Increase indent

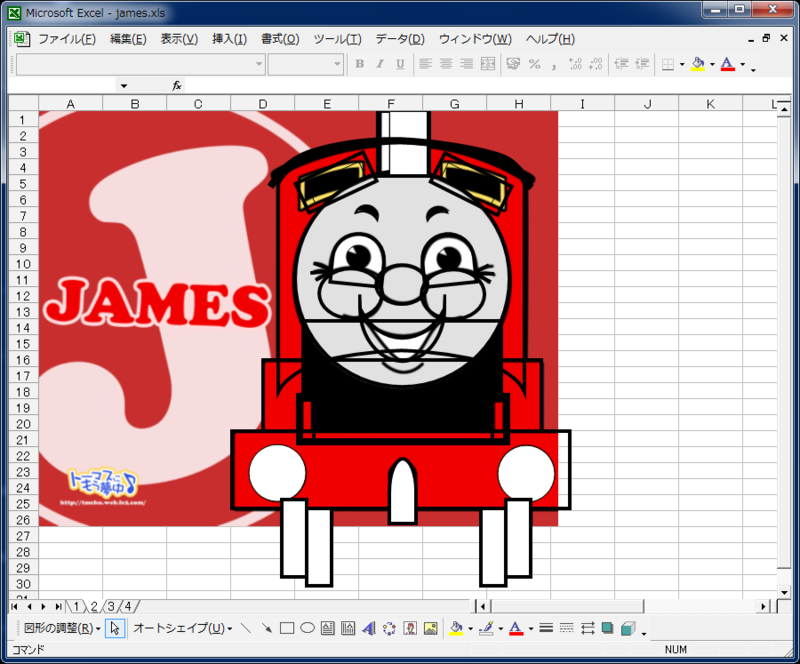tap(642, 64)
